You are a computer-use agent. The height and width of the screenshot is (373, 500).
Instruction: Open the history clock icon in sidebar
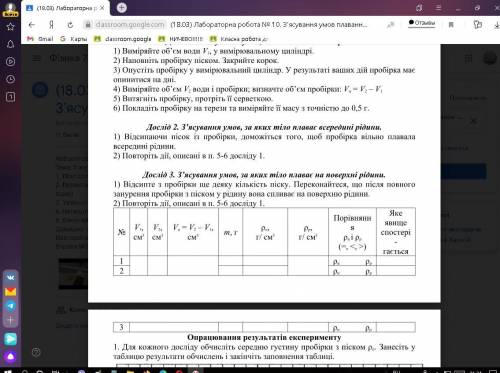coord(10,79)
